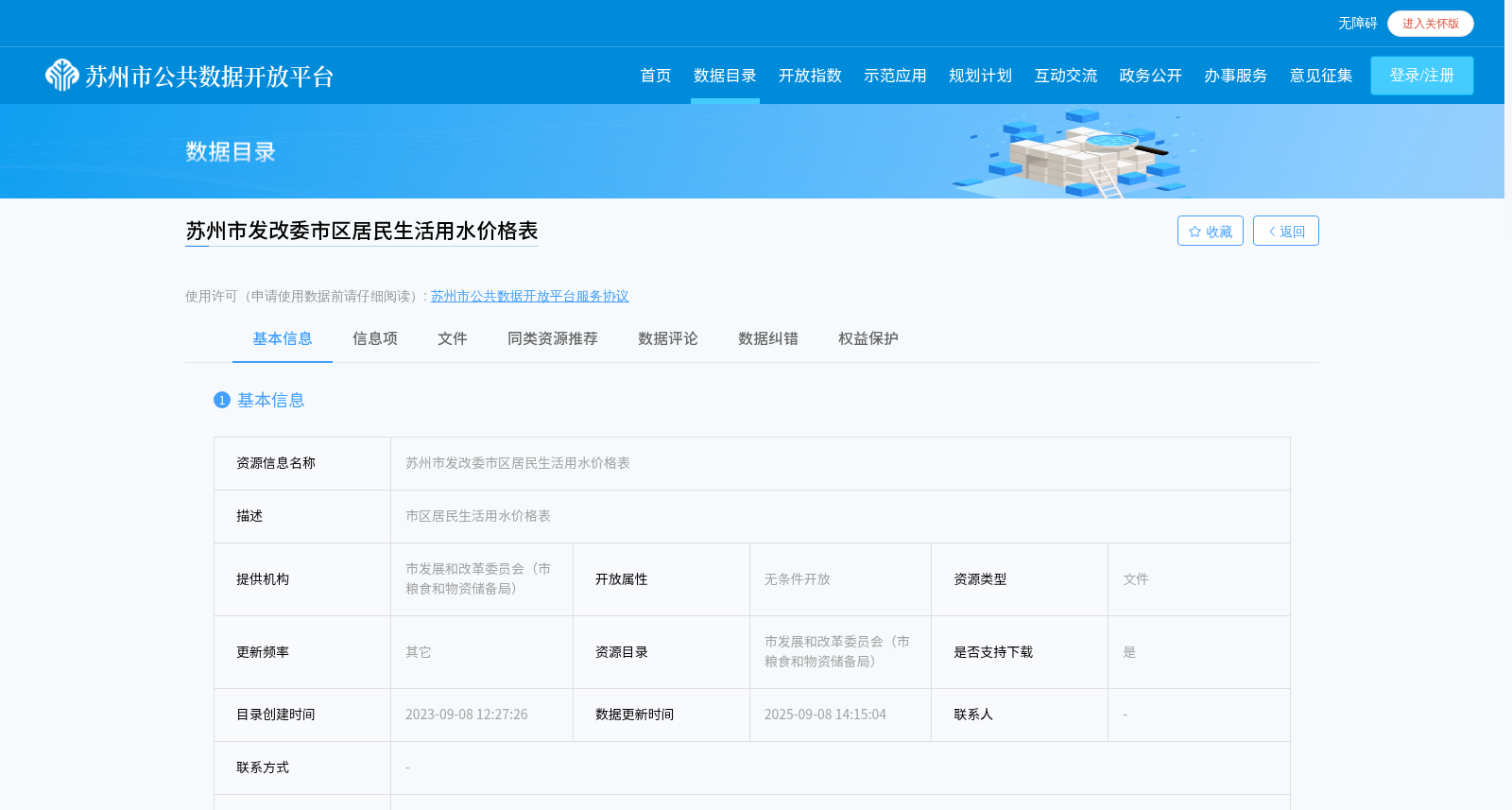Screen dimensions: 1512x810
Task: Select 示范应用 in the navigation bar
Action: [x=895, y=76]
